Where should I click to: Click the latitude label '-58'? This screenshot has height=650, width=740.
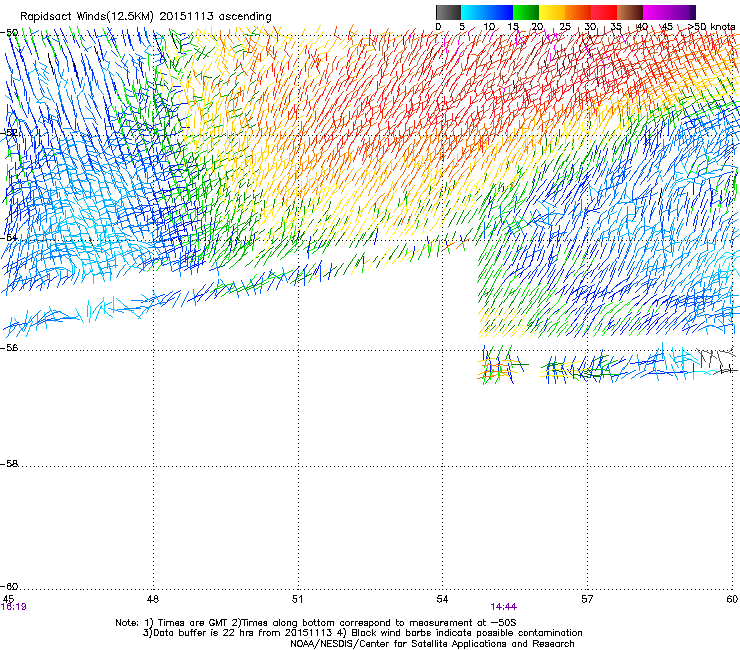(9, 464)
